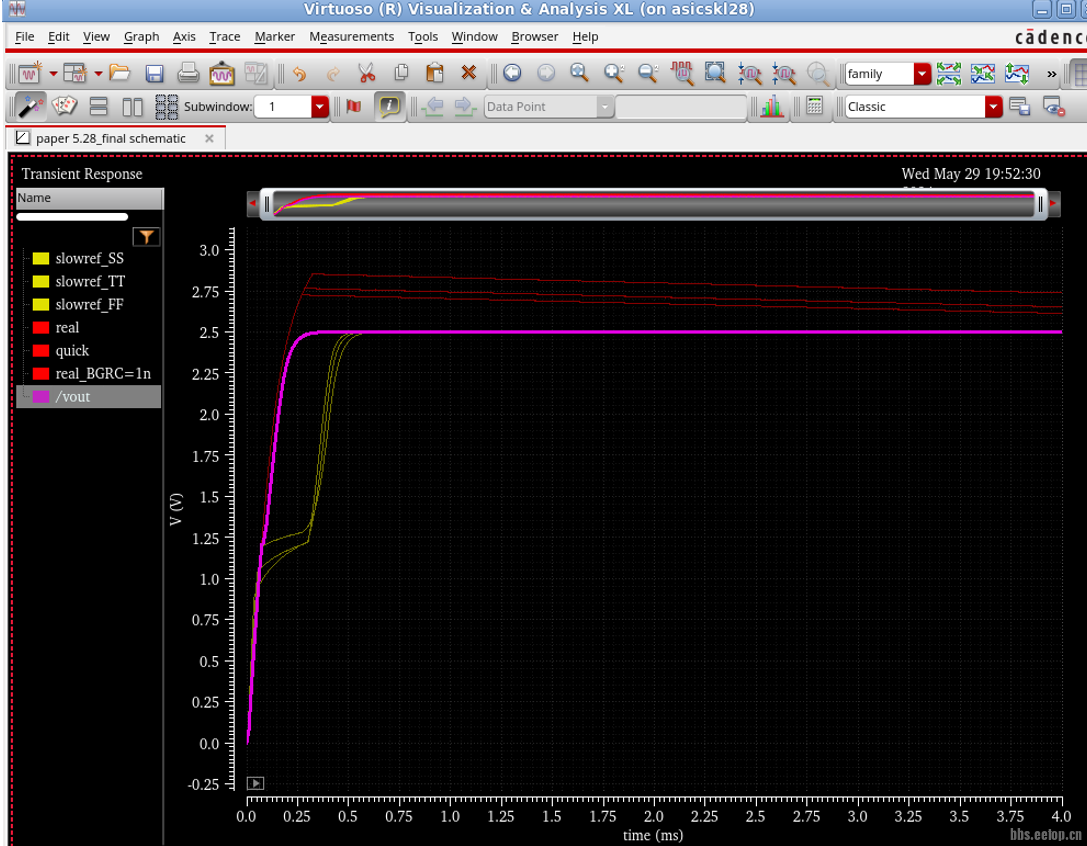Swap strip order with up-down arrows icon

point(1016,73)
